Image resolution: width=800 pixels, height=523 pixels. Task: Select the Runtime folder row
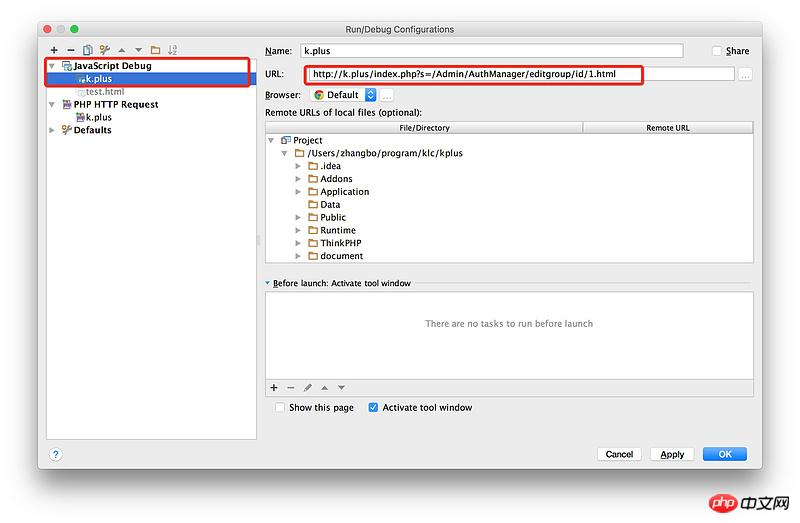pyautogui.click(x=509, y=231)
